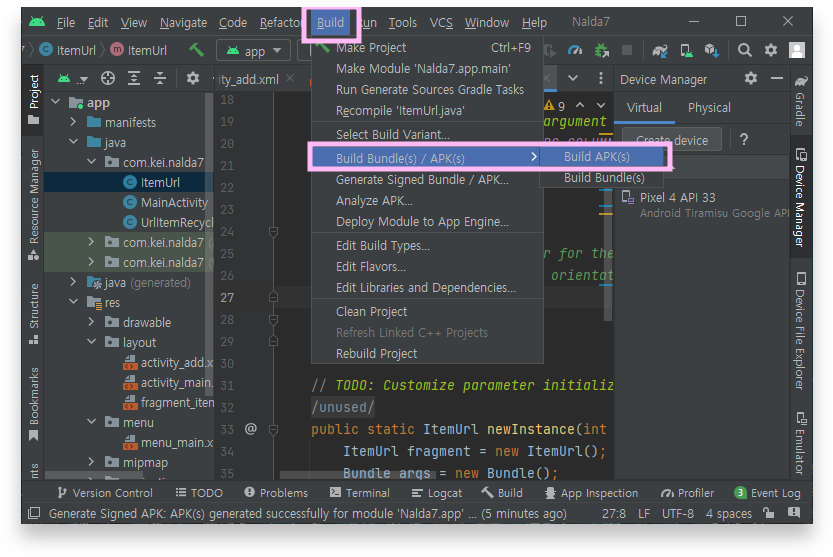Toggle the Emulator side tab

(x=801, y=444)
